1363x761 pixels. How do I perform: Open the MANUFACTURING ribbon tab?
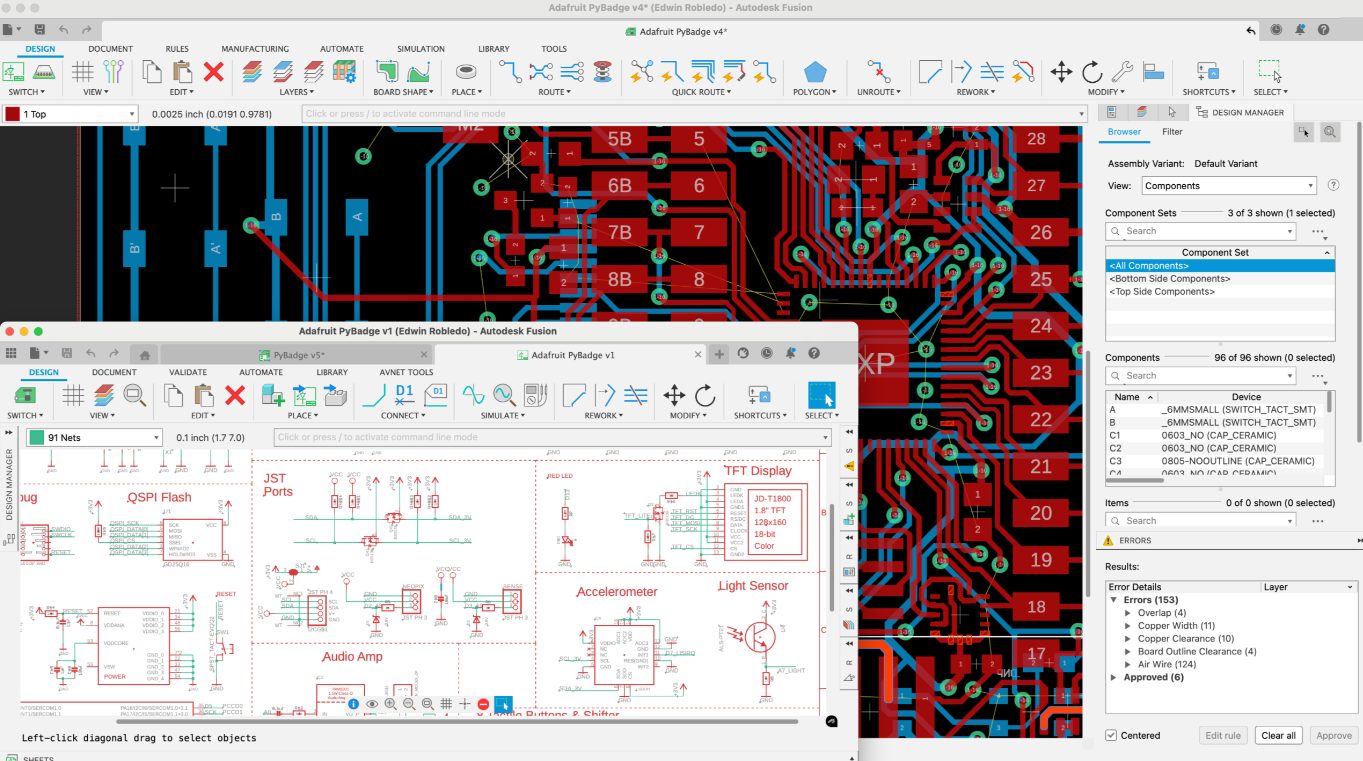[255, 48]
